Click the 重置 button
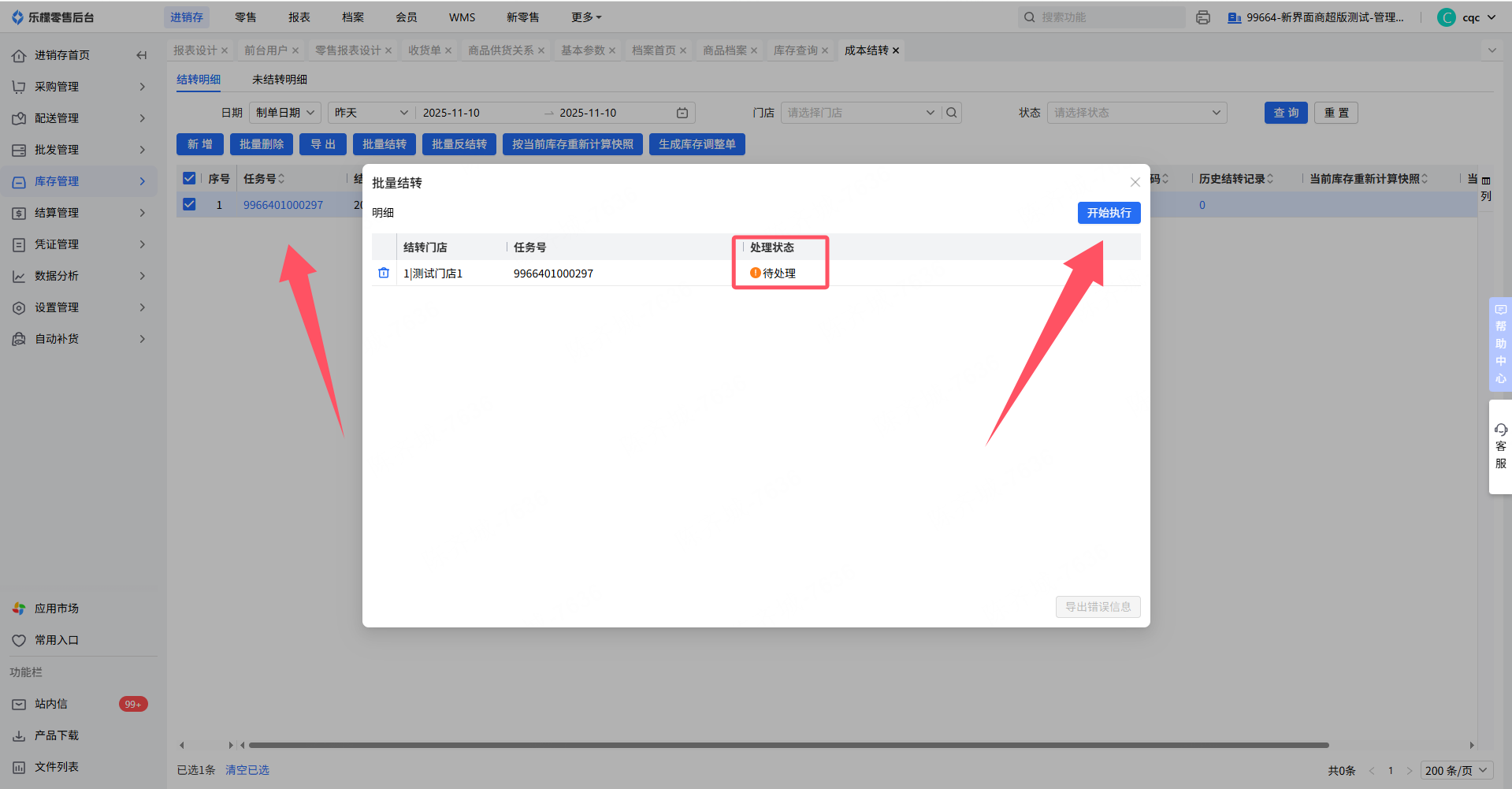This screenshot has height=789, width=1512. coord(1336,113)
